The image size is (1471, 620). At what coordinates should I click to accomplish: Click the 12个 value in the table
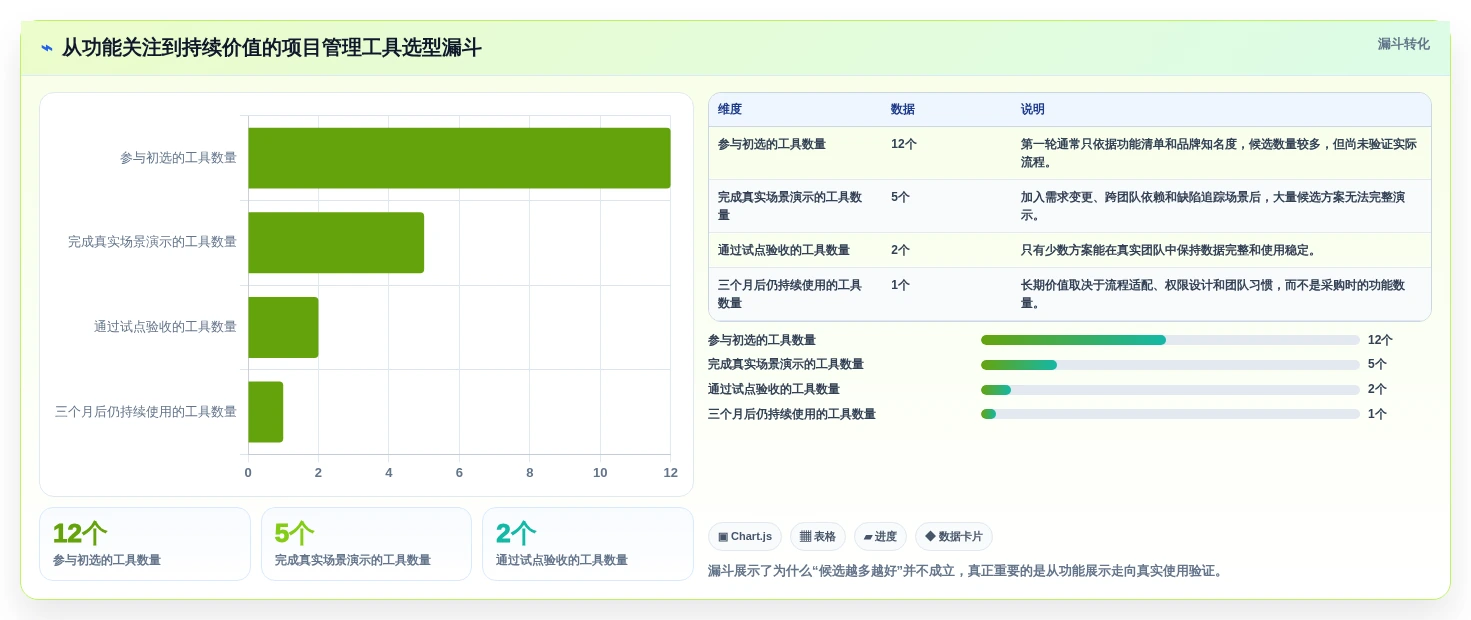click(904, 144)
